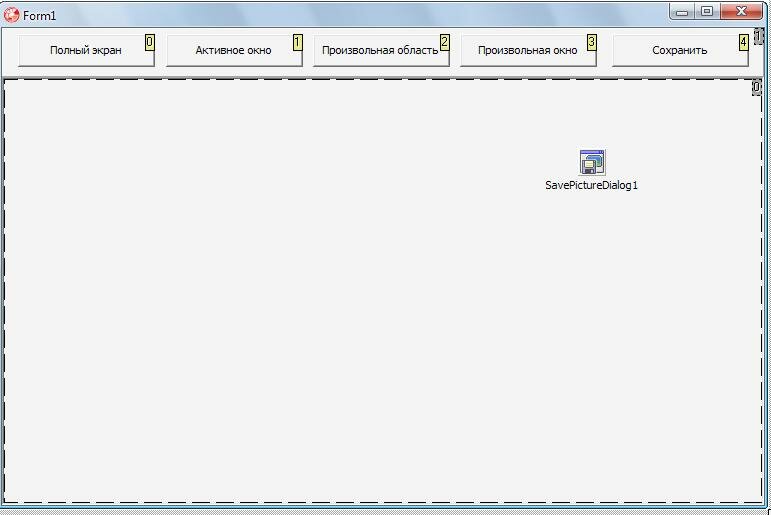771x515 pixels.
Task: Click tab order badge 1 on Активное окно
Action: coord(297,42)
